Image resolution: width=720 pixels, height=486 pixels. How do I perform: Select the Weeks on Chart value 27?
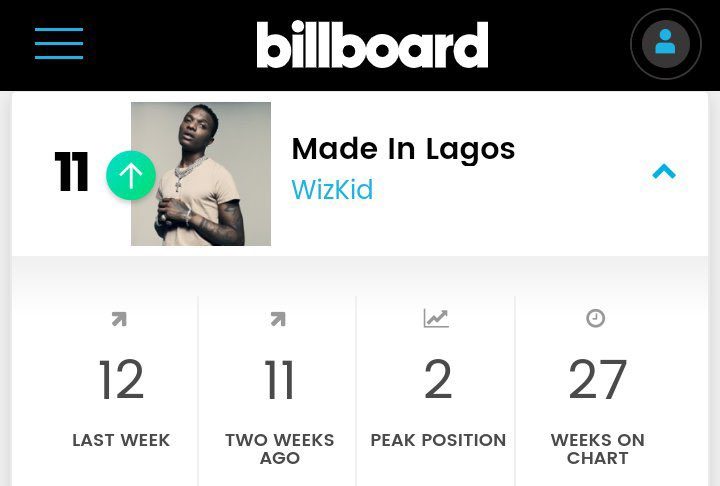coord(597,381)
